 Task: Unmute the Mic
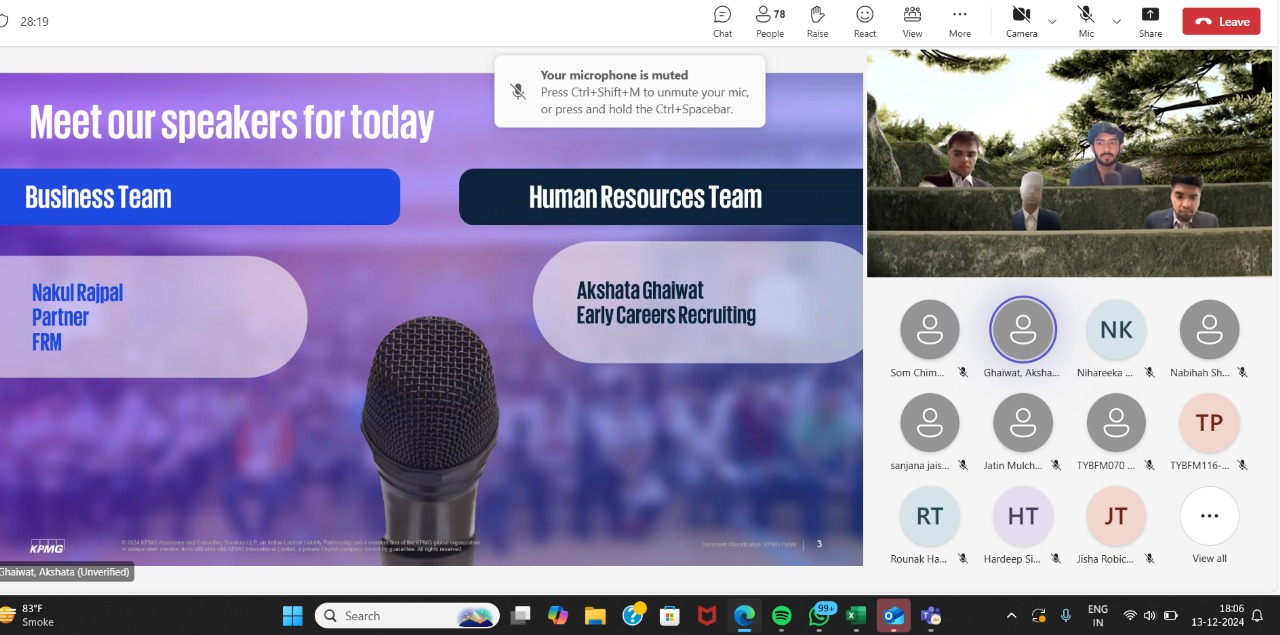pos(1086,20)
